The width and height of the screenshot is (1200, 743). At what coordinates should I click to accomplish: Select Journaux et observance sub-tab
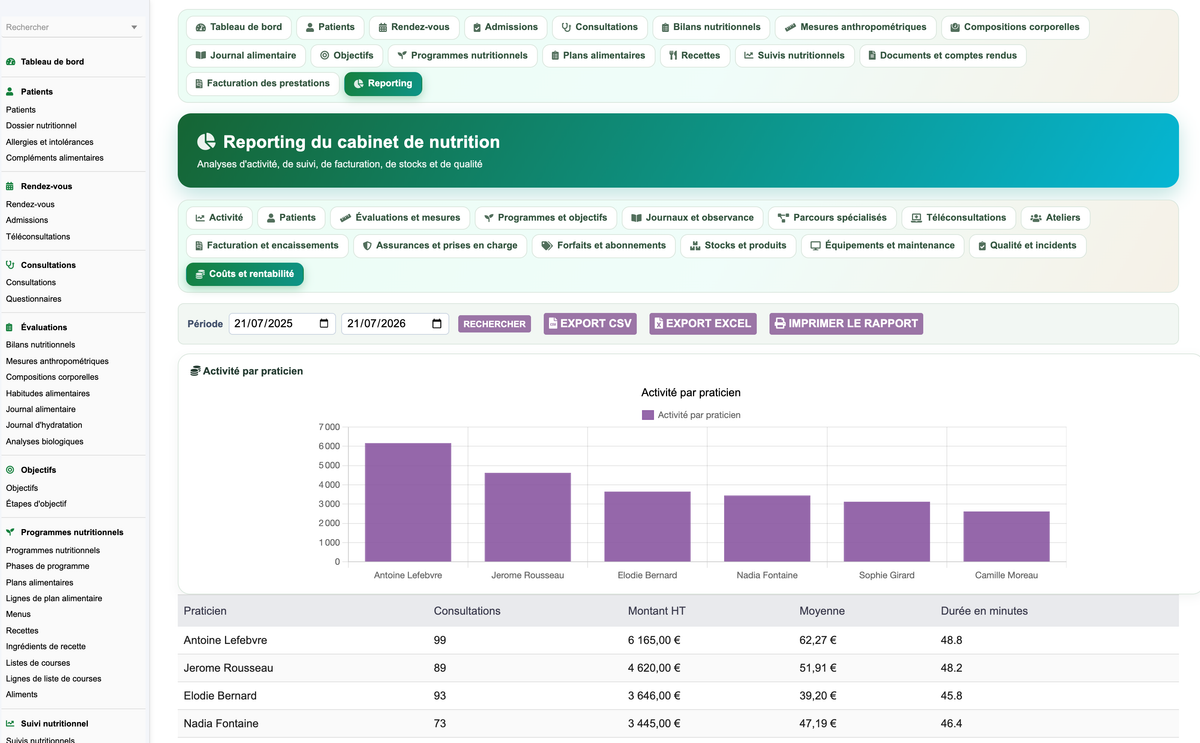point(692,217)
